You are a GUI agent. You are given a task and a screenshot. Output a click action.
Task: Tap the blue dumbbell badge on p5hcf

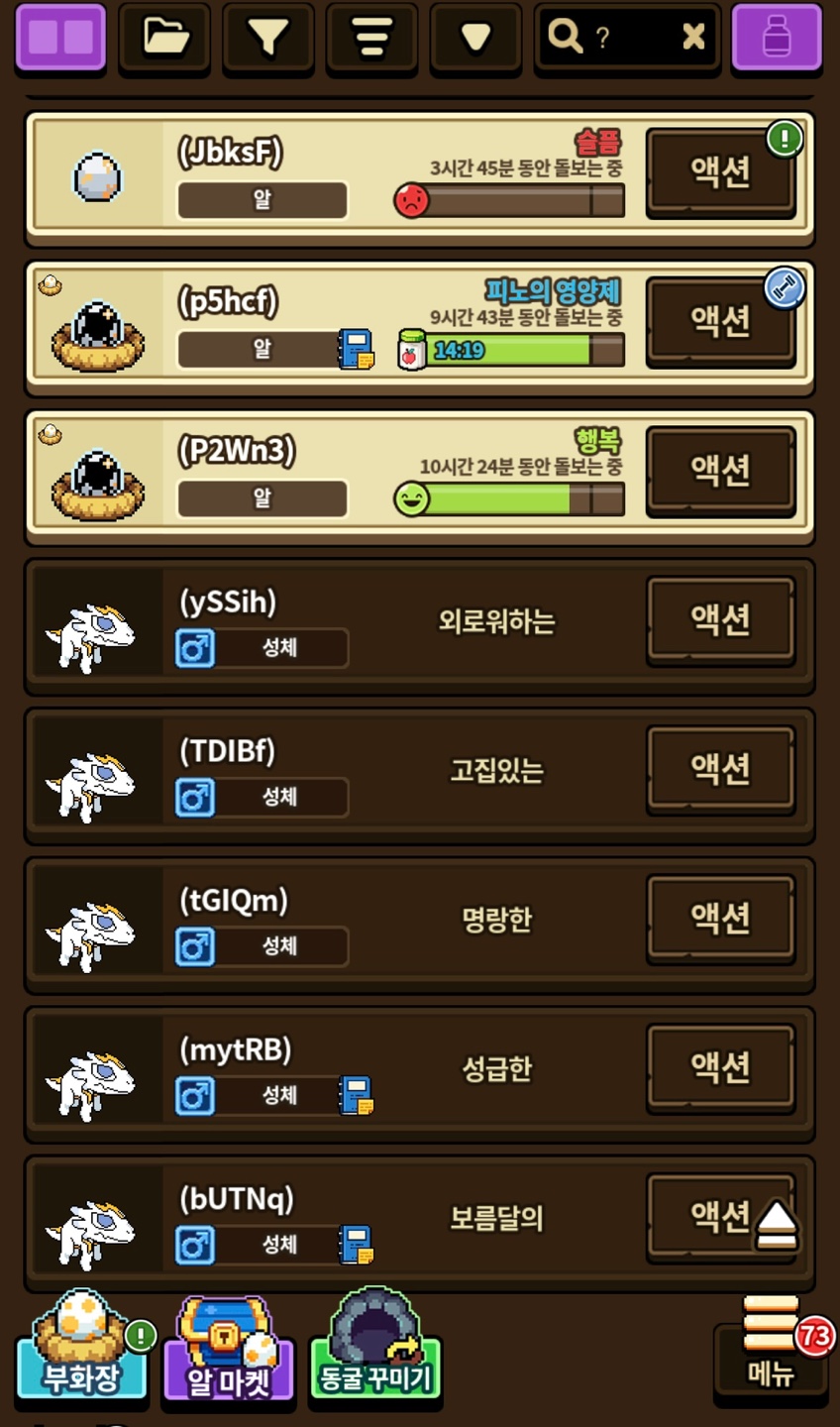pos(785,288)
